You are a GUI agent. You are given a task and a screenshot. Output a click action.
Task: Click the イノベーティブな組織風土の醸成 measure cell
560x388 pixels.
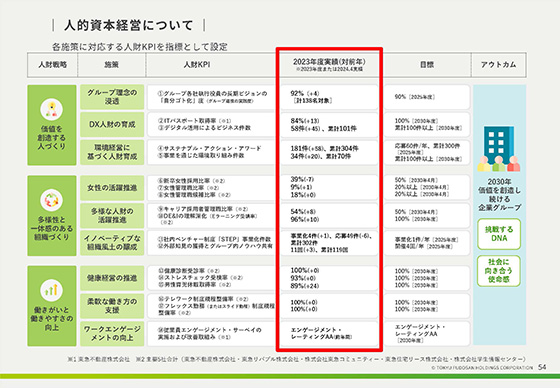[x=112, y=243]
